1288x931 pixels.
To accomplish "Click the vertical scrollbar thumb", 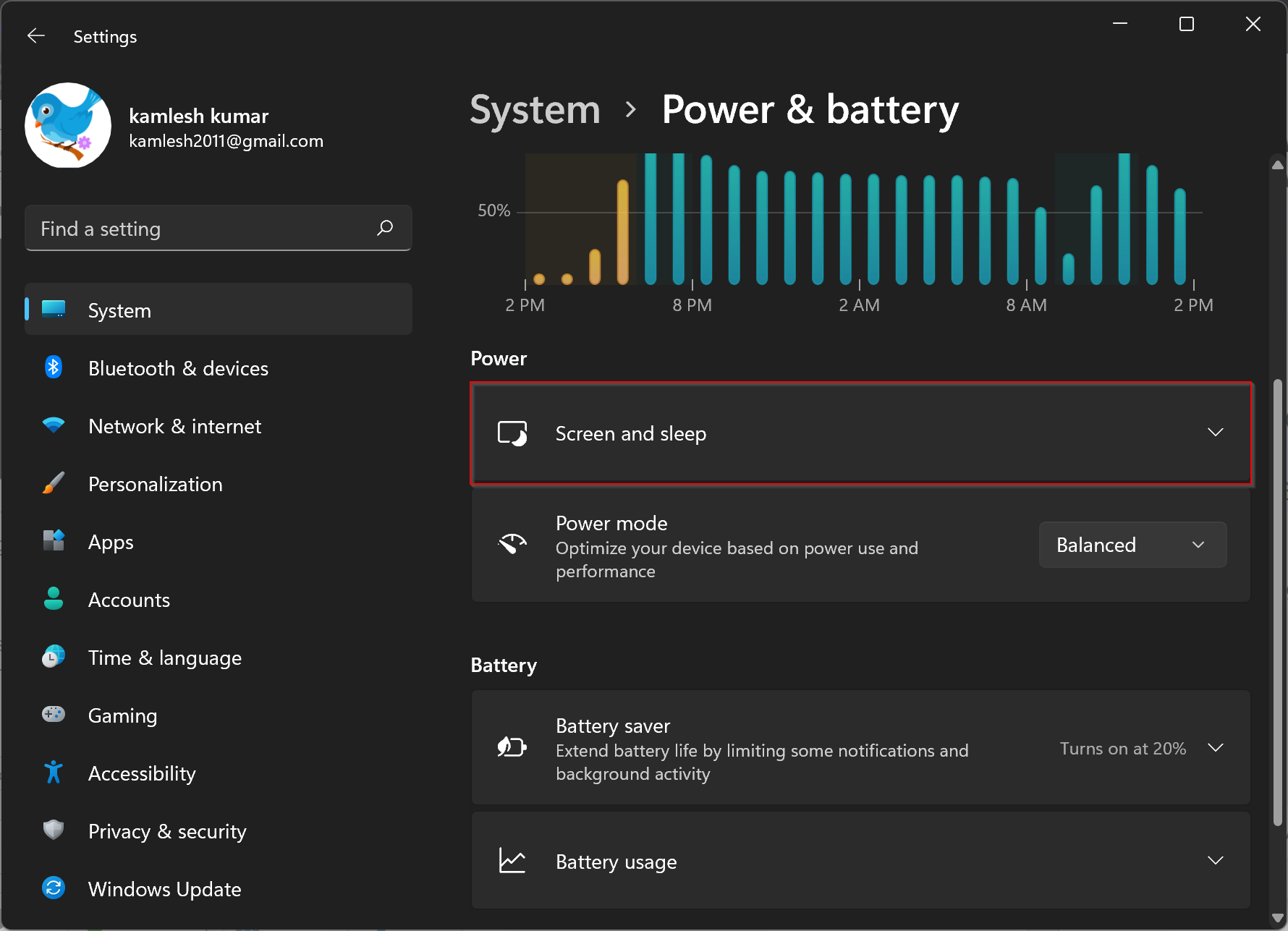I will [x=1278, y=601].
